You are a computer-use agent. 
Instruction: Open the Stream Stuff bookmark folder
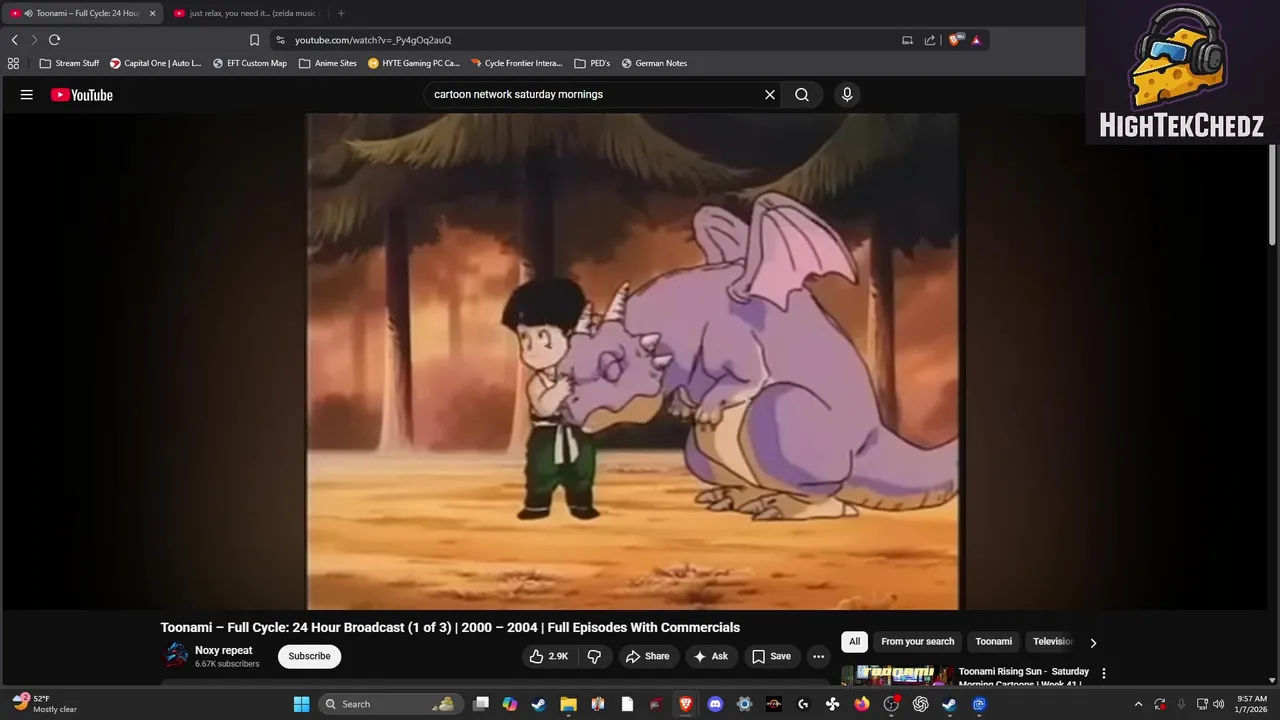69,63
